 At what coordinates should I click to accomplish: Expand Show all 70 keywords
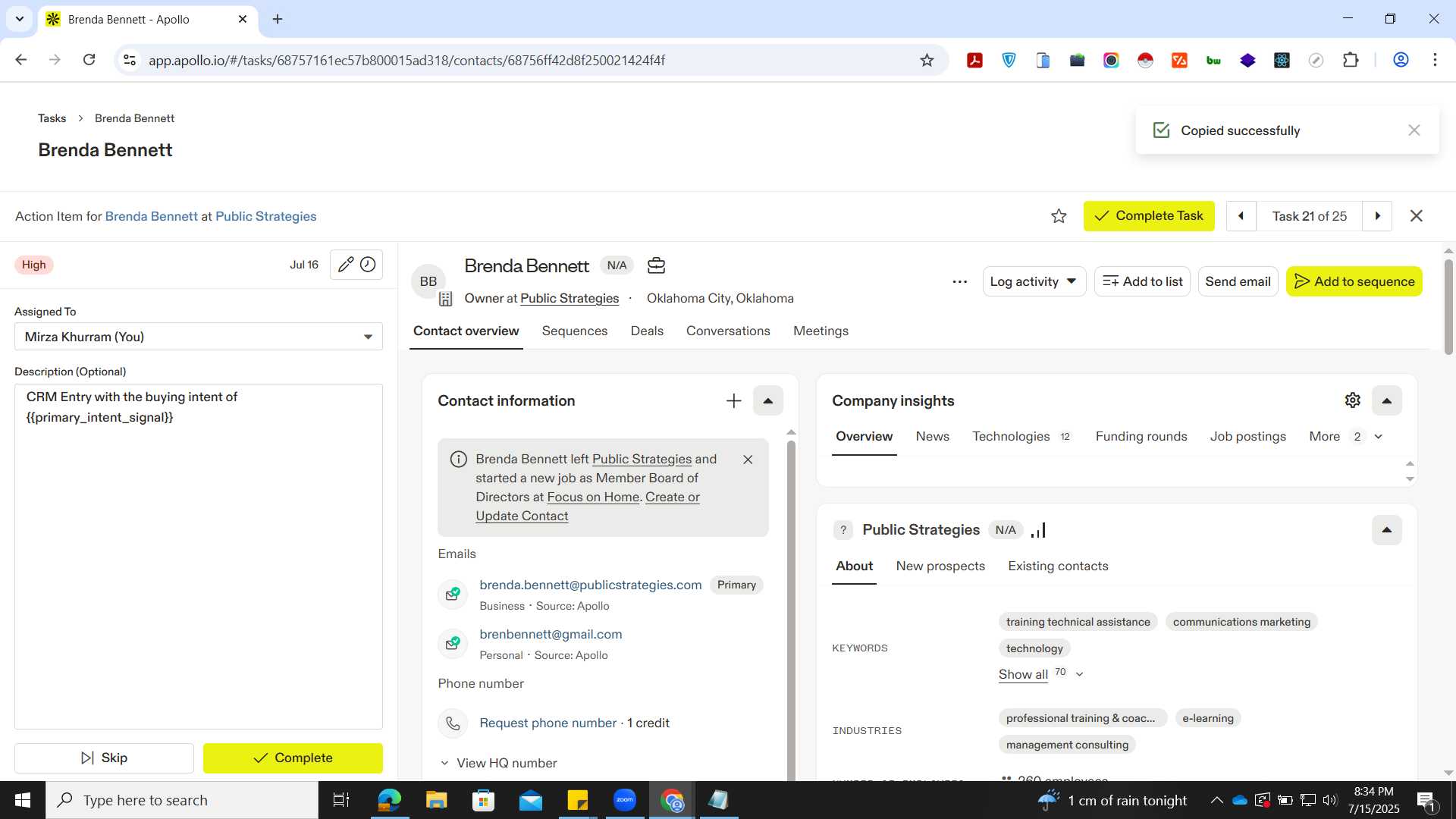tap(1040, 674)
